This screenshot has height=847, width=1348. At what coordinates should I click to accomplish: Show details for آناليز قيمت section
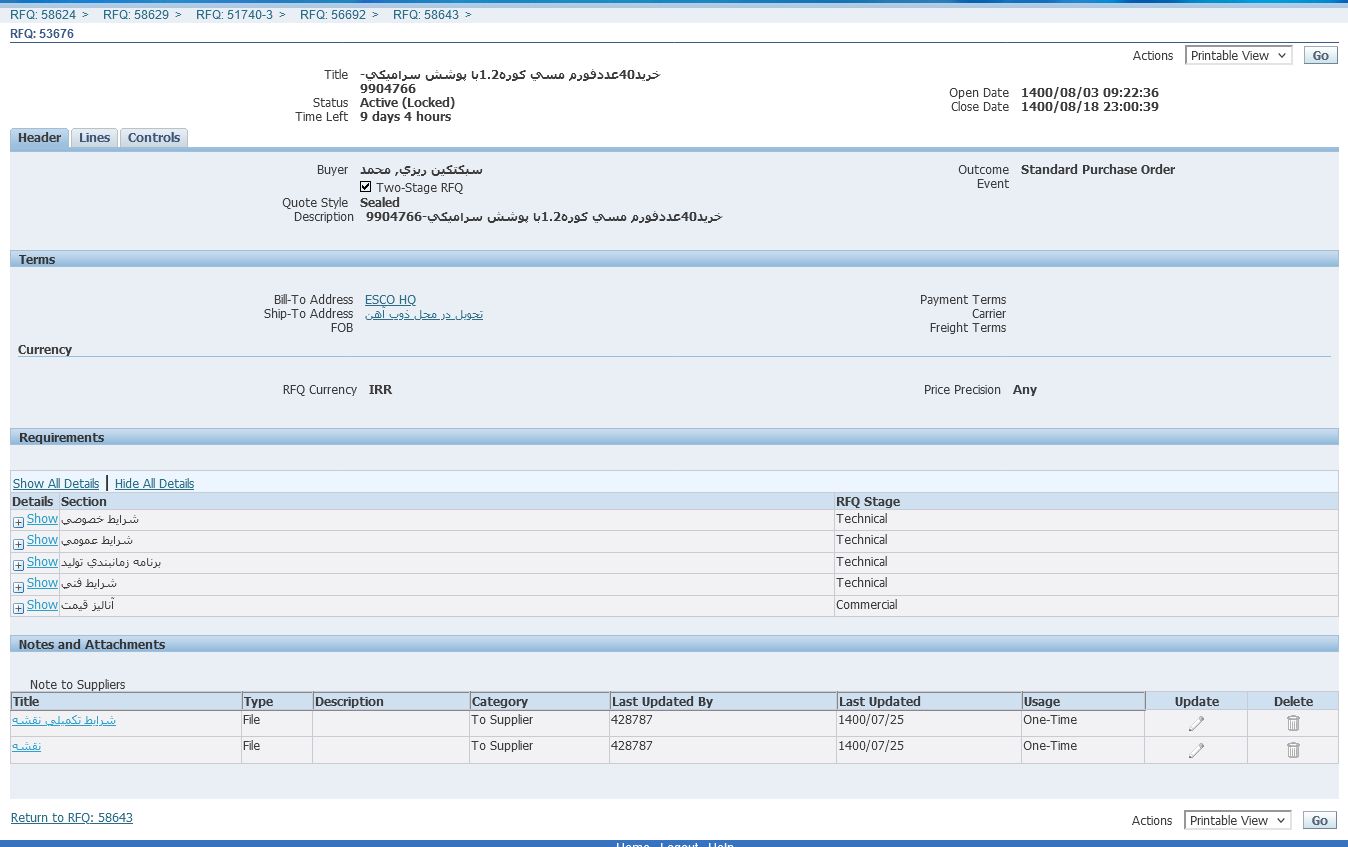(42, 605)
